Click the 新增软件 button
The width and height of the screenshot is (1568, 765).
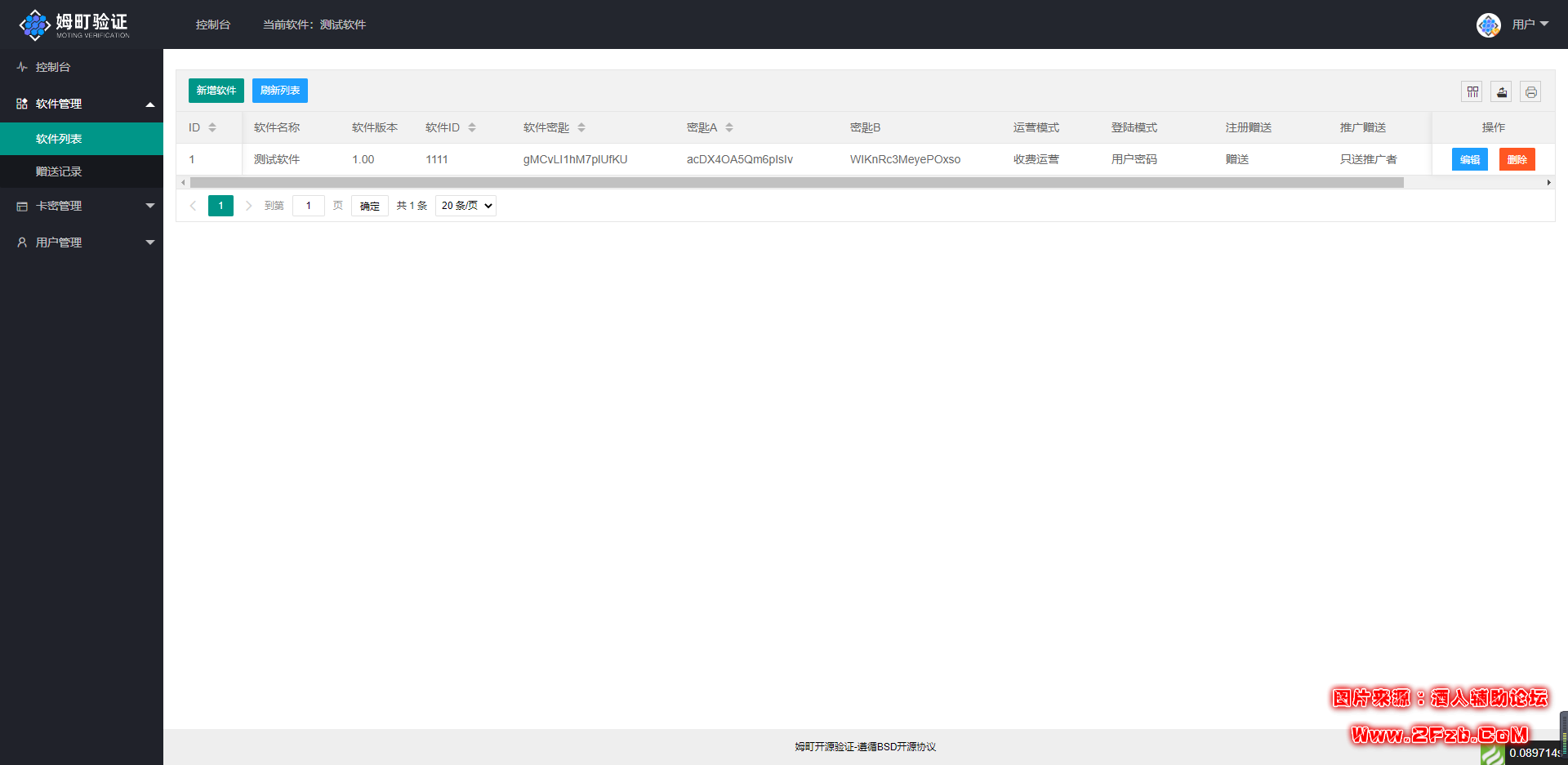216,91
